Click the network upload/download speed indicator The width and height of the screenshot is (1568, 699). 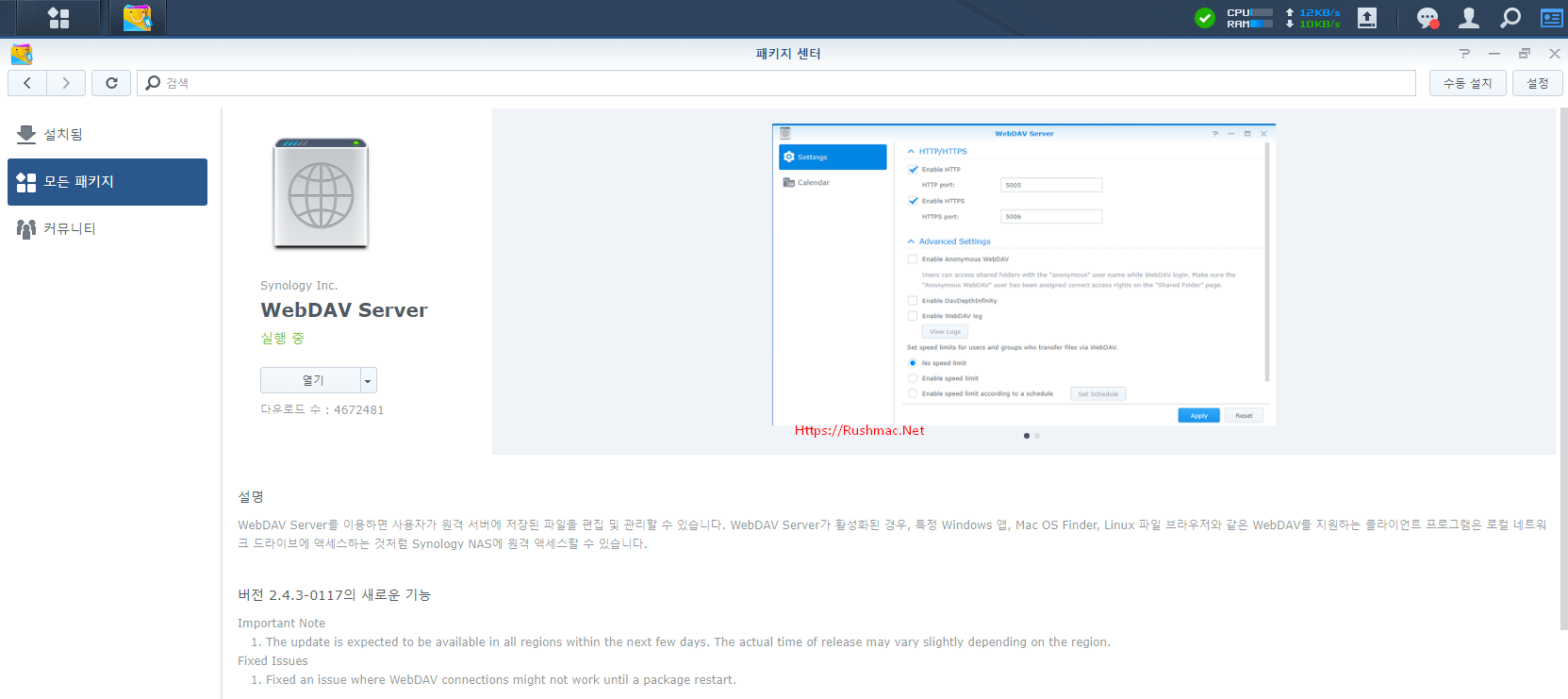pos(1312,18)
